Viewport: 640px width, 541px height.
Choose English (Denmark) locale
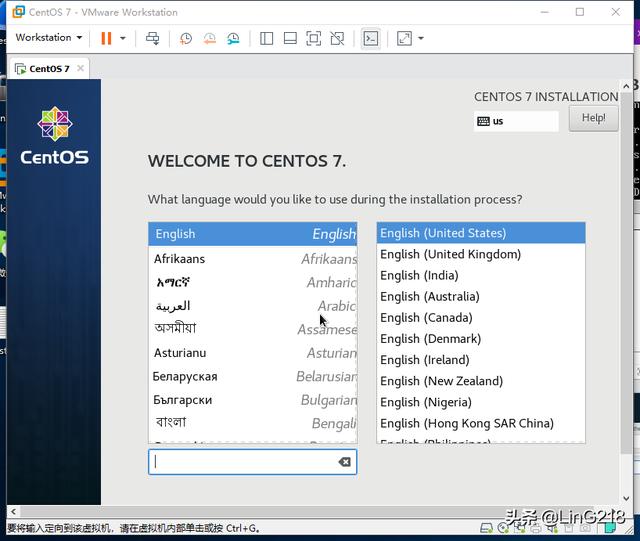(x=481, y=339)
